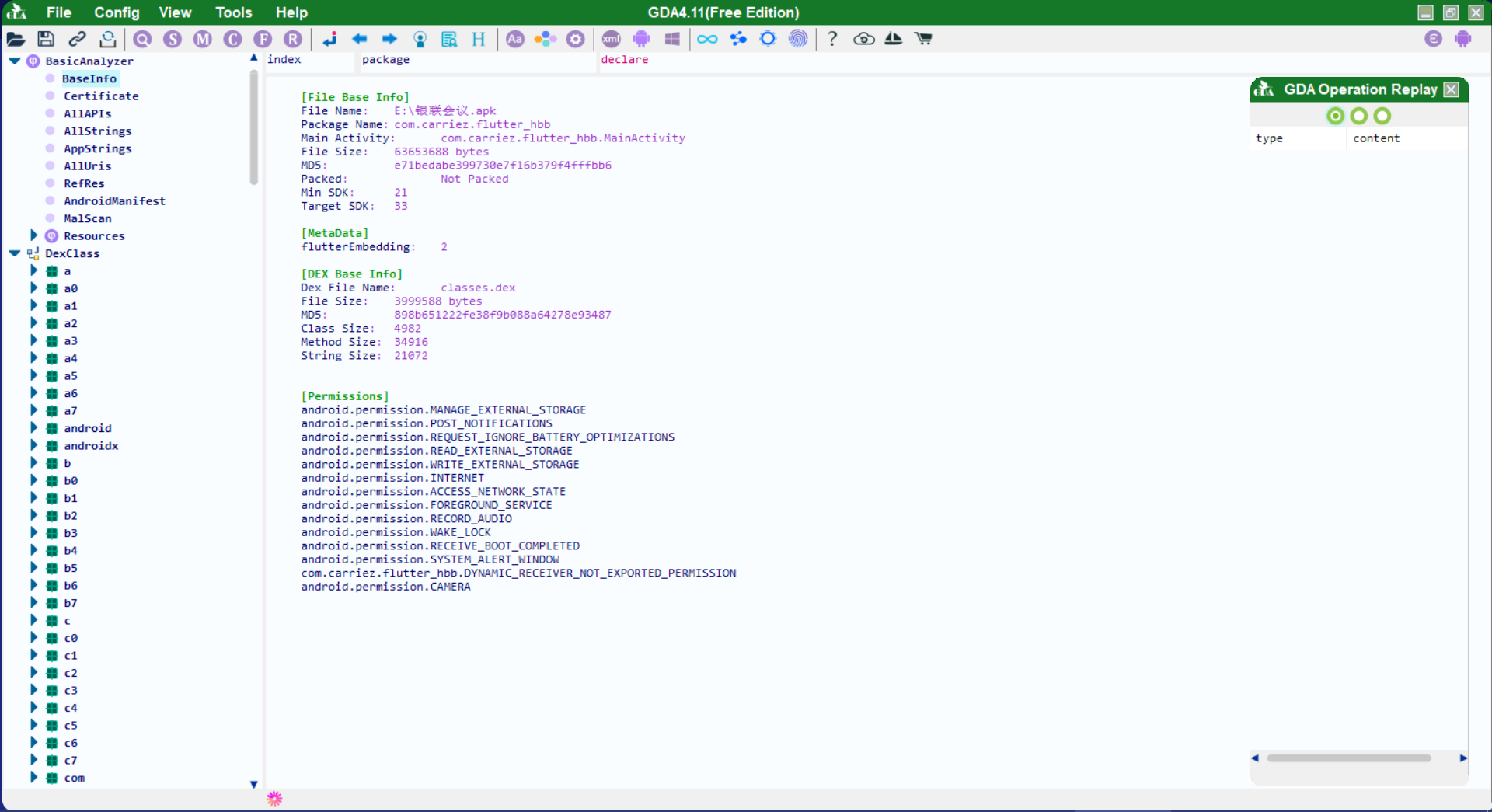Open the Help menu
Screen dimensions: 1492x812
[291, 12]
